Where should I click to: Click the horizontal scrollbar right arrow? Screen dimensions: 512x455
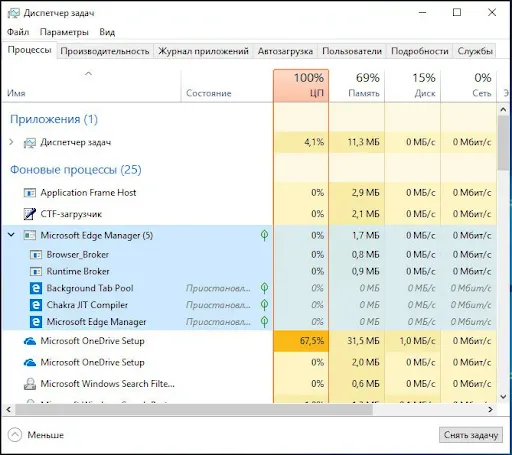coord(490,409)
